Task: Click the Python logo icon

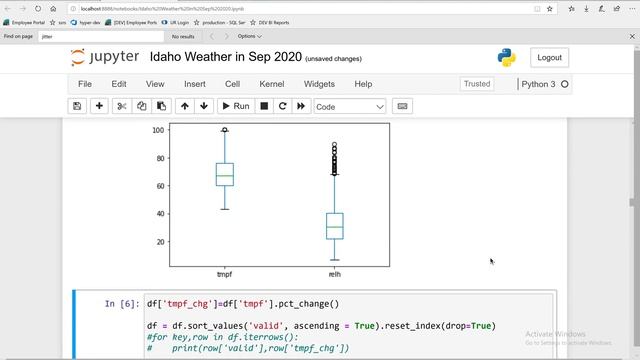Action: (x=507, y=58)
